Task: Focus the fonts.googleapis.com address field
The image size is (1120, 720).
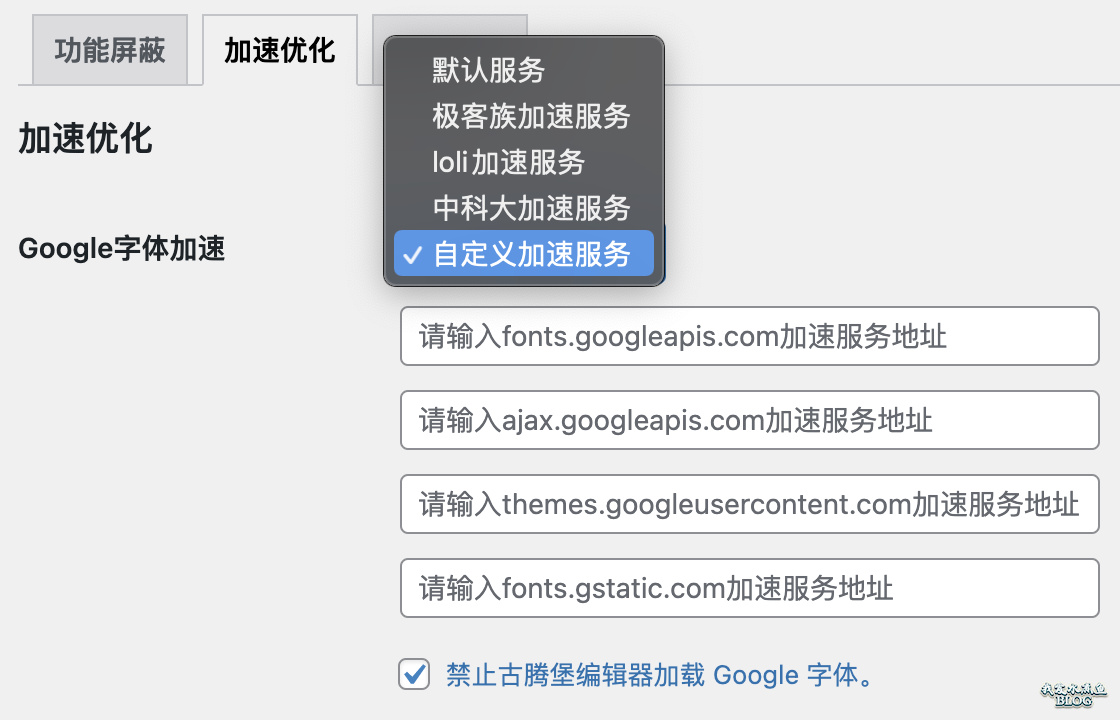Action: pos(749,336)
